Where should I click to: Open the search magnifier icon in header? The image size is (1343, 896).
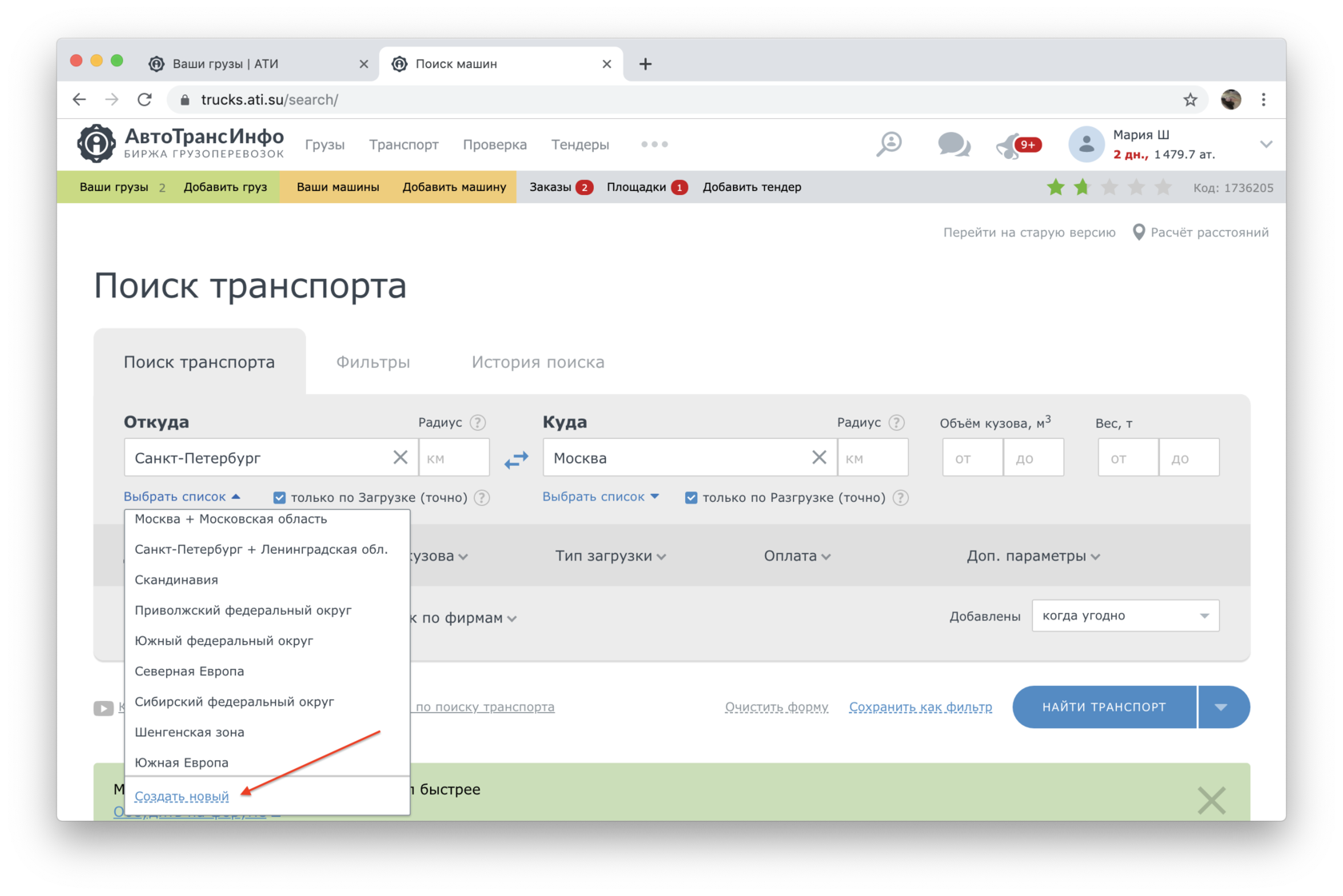889,145
